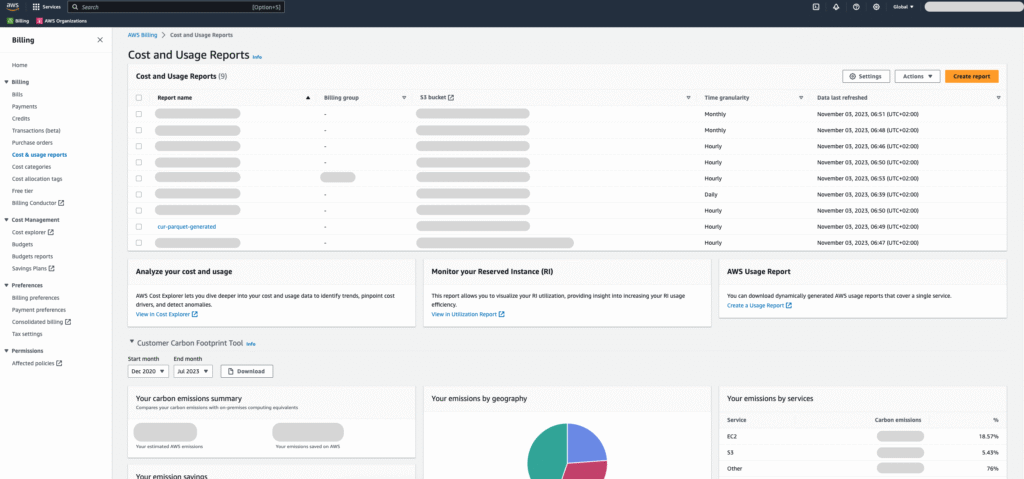Viewport: 1024px width, 479px height.
Task: Open the CloudShell terminal icon
Action: [x=816, y=7]
